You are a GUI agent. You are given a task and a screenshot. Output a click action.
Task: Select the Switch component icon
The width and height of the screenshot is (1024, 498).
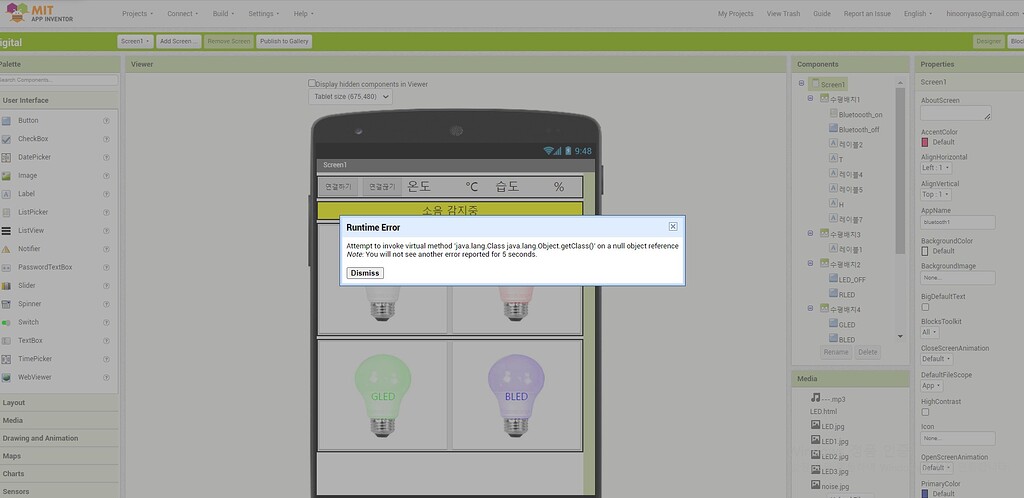6,322
